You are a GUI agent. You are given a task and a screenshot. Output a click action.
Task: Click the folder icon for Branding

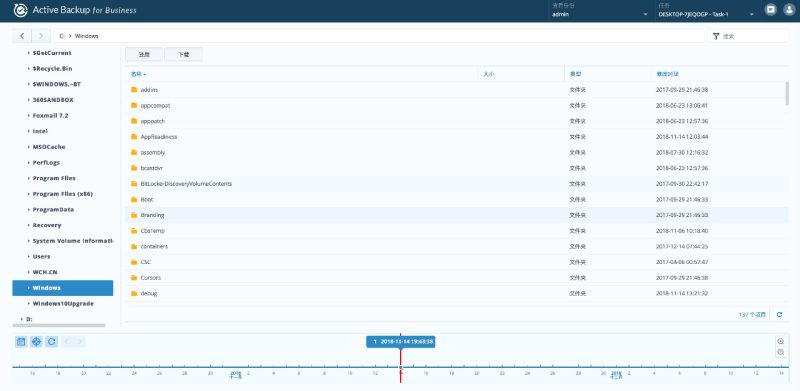click(134, 215)
